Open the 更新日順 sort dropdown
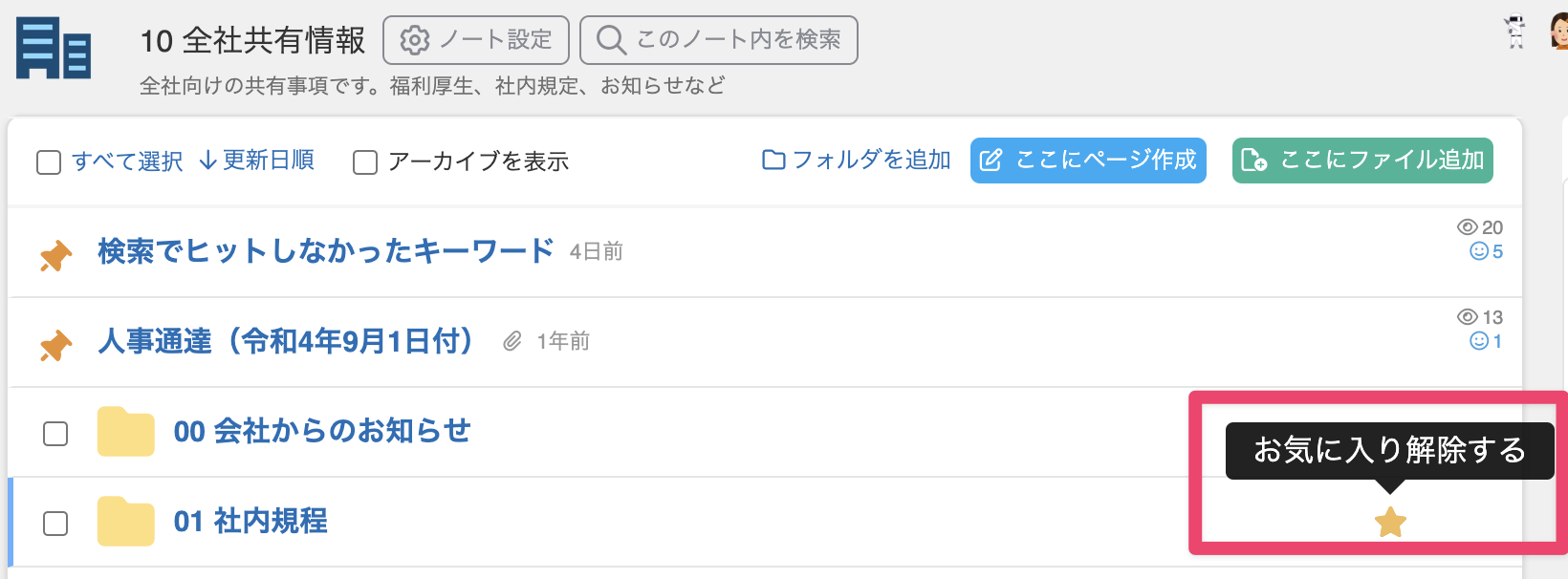This screenshot has height=579, width=1568. [257, 161]
